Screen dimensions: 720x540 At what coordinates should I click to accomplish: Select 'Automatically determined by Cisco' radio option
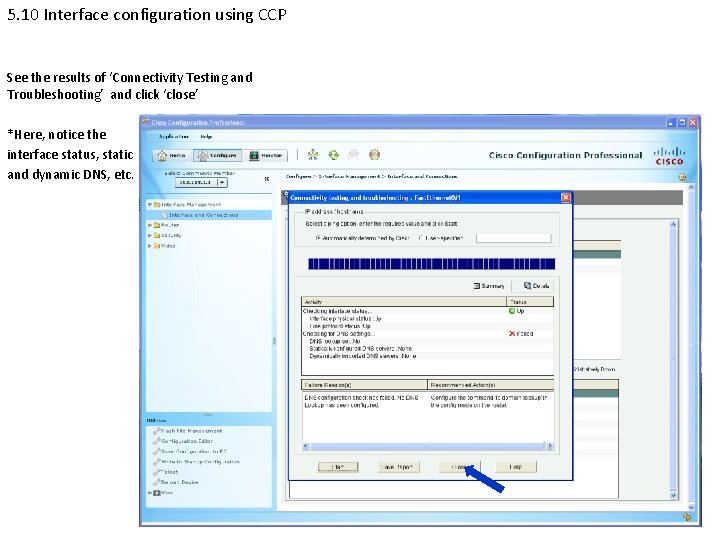tap(318, 238)
